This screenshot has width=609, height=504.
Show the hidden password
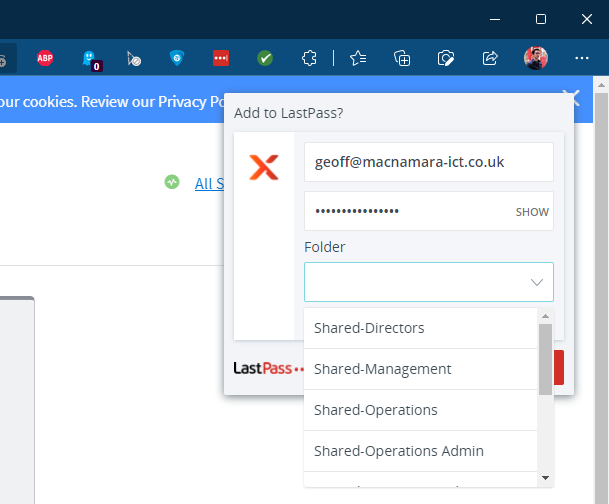pyautogui.click(x=532, y=212)
